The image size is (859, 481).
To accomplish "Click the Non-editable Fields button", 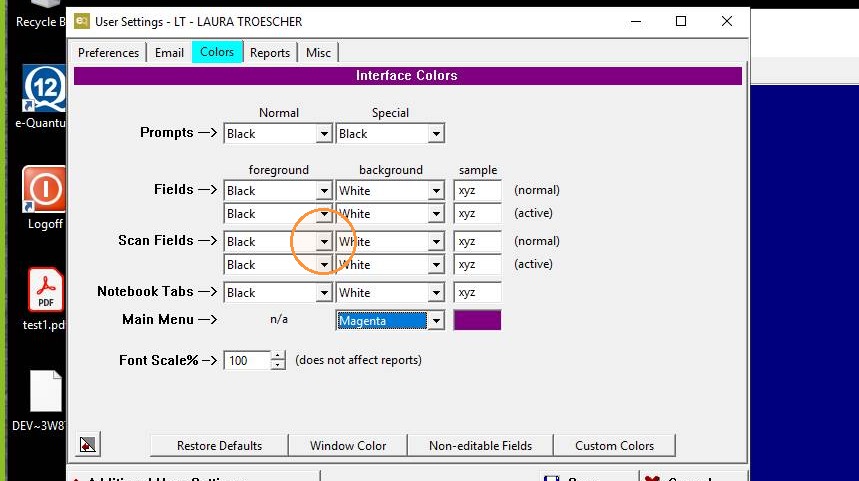I will 480,445.
